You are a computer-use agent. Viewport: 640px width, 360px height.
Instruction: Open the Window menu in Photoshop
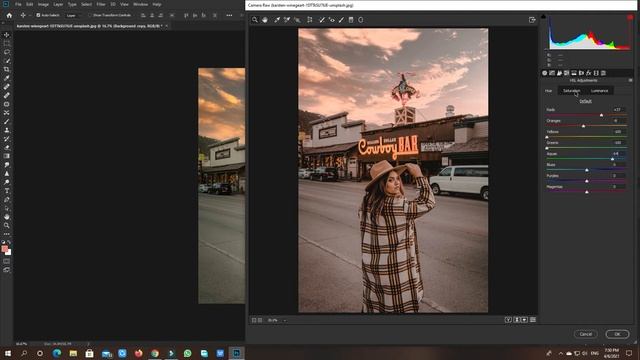point(140,4)
